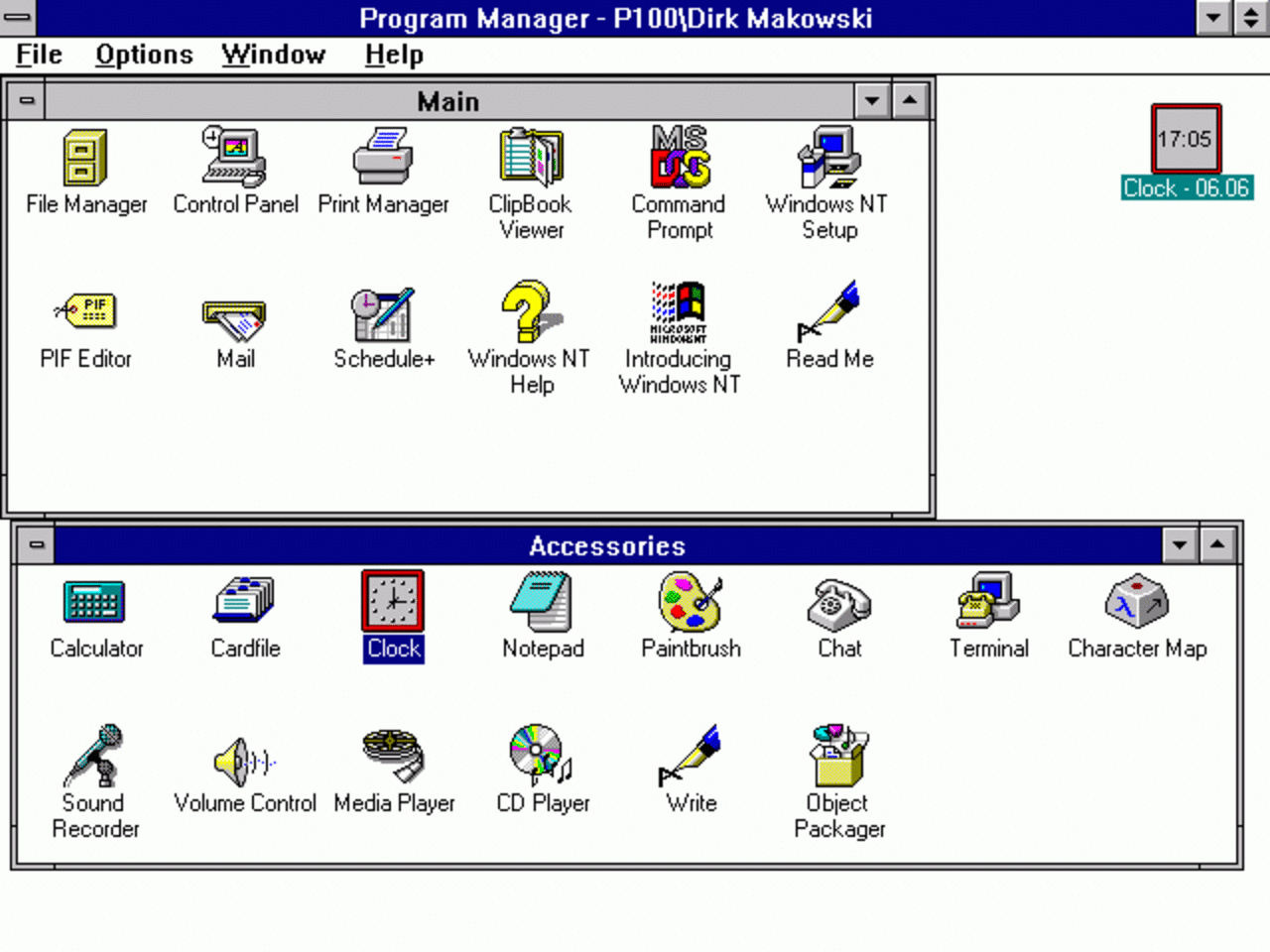Viewport: 1270px width, 952px height.
Task: Open Control Panel in Main group
Action: tap(234, 158)
